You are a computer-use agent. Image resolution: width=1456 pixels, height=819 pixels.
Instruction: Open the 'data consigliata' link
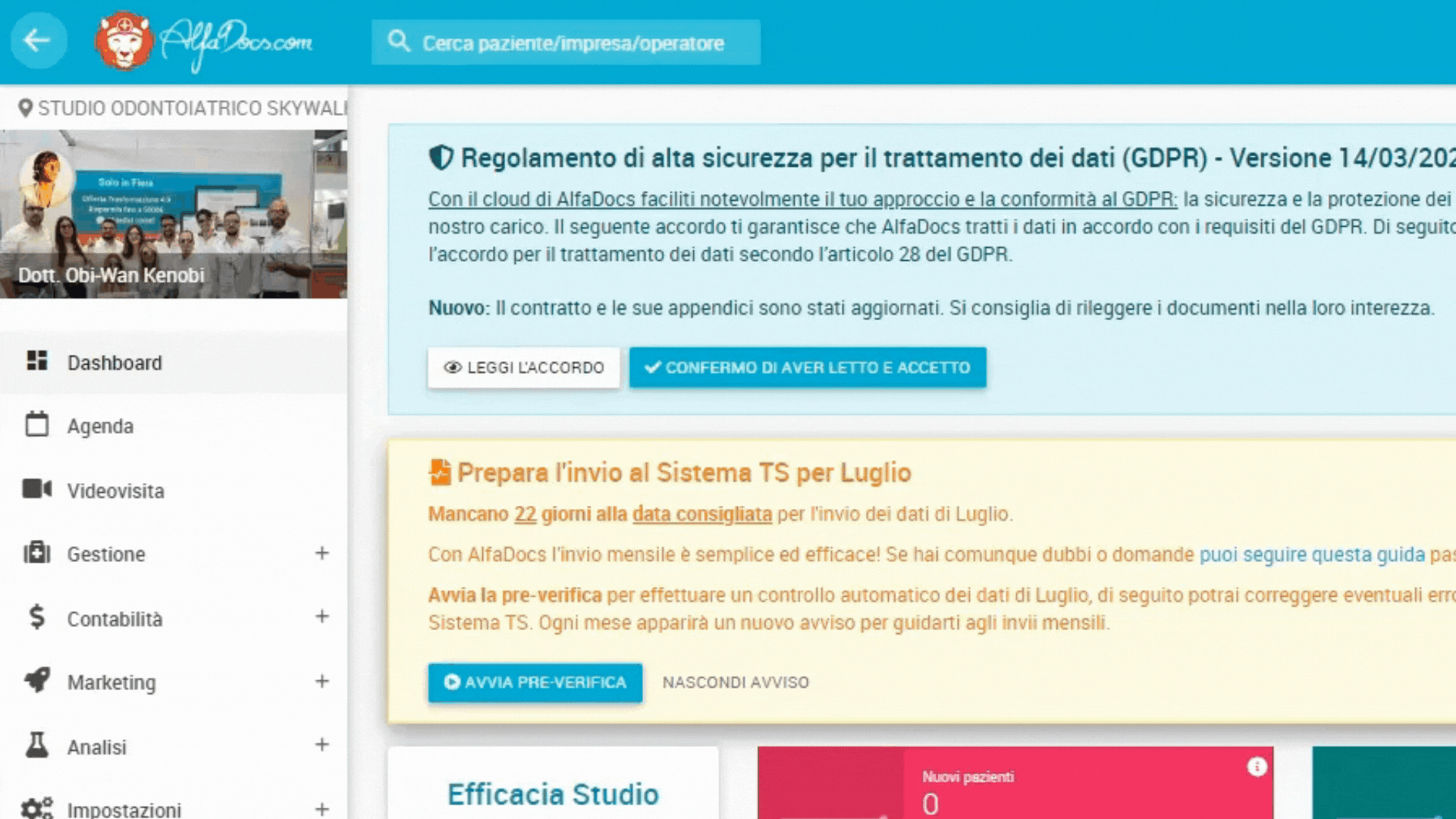[702, 514]
